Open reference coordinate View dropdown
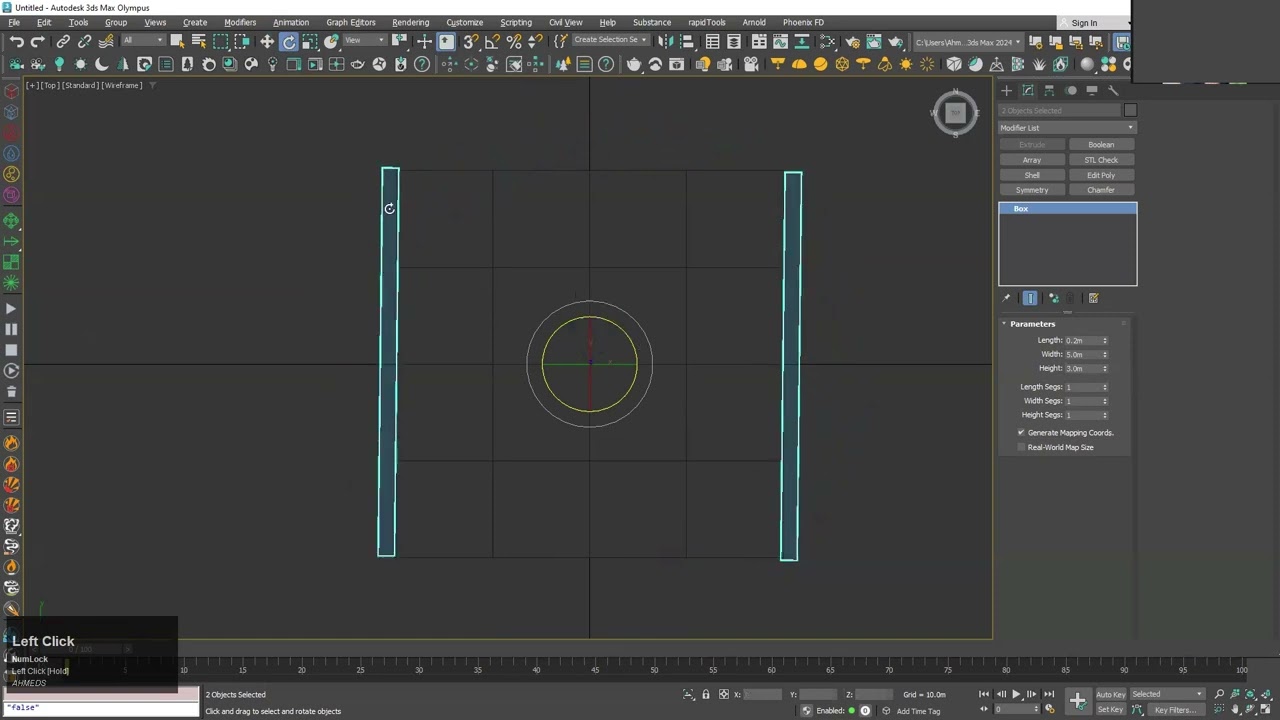The height and width of the screenshot is (720, 1280). click(x=365, y=41)
